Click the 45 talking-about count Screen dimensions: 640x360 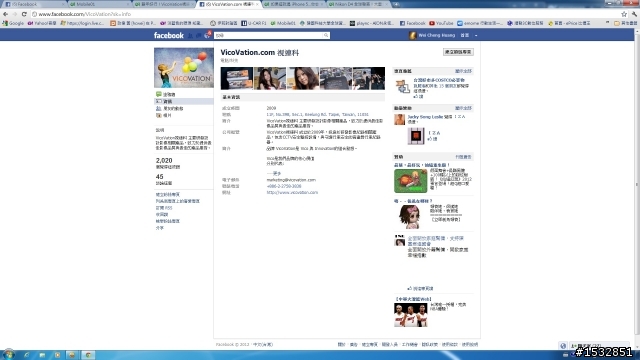coord(160,177)
